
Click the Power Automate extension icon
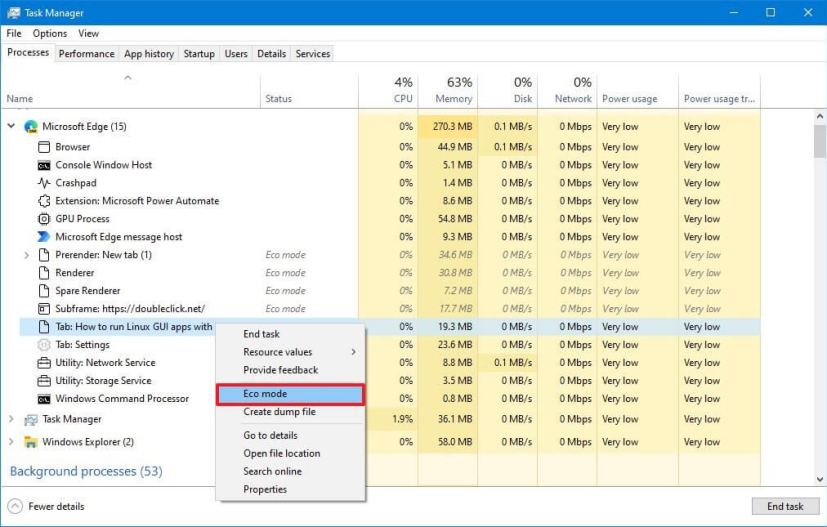(44, 201)
